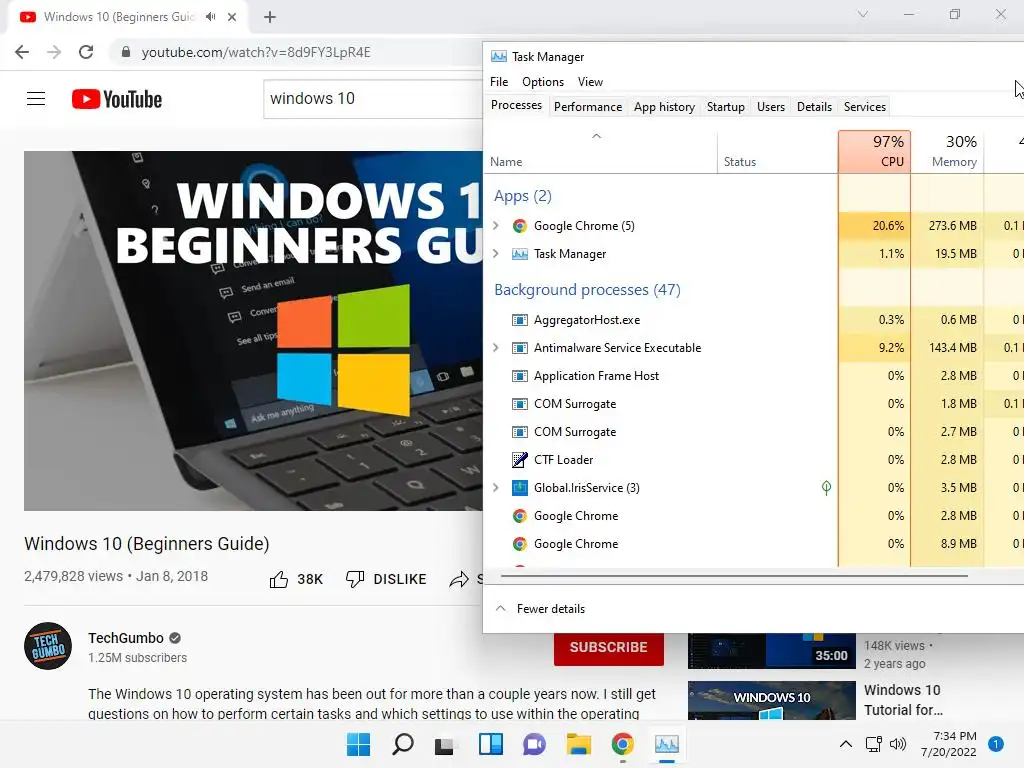1024x768 pixels.
Task: Click the Global.IrisService leaf status icon
Action: coord(826,487)
